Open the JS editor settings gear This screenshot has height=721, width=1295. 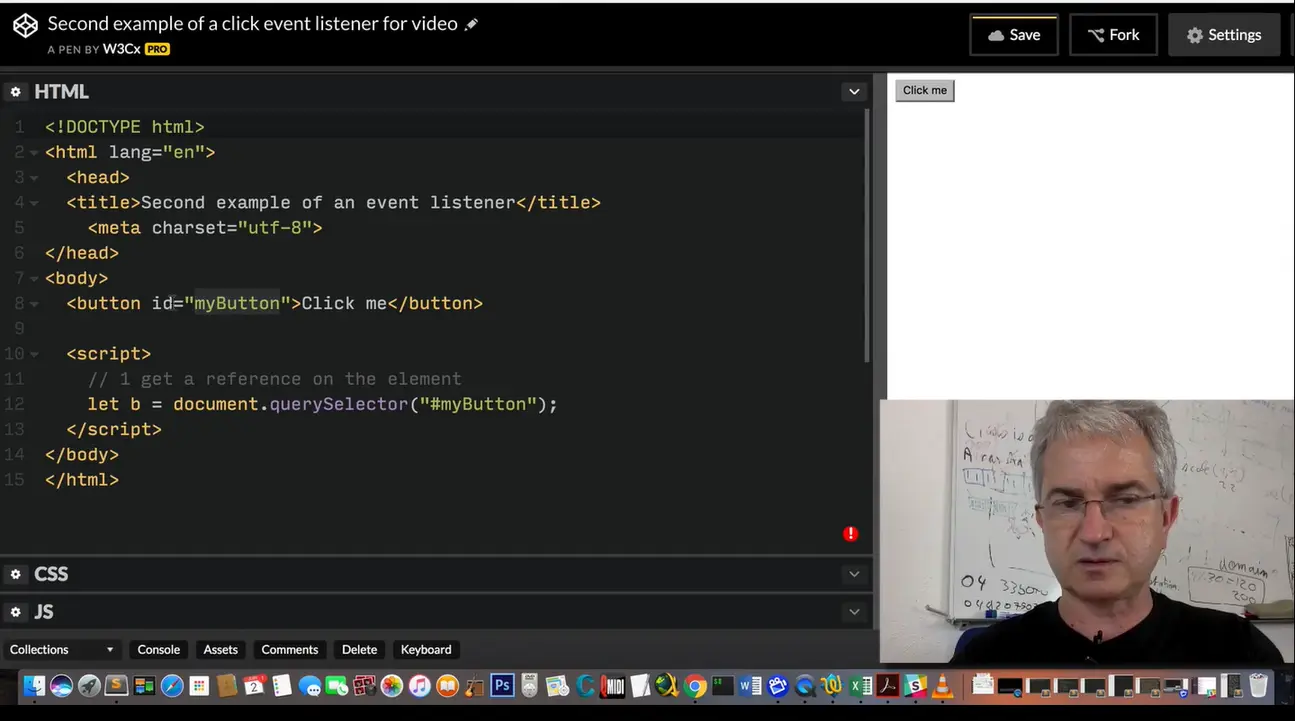point(15,612)
